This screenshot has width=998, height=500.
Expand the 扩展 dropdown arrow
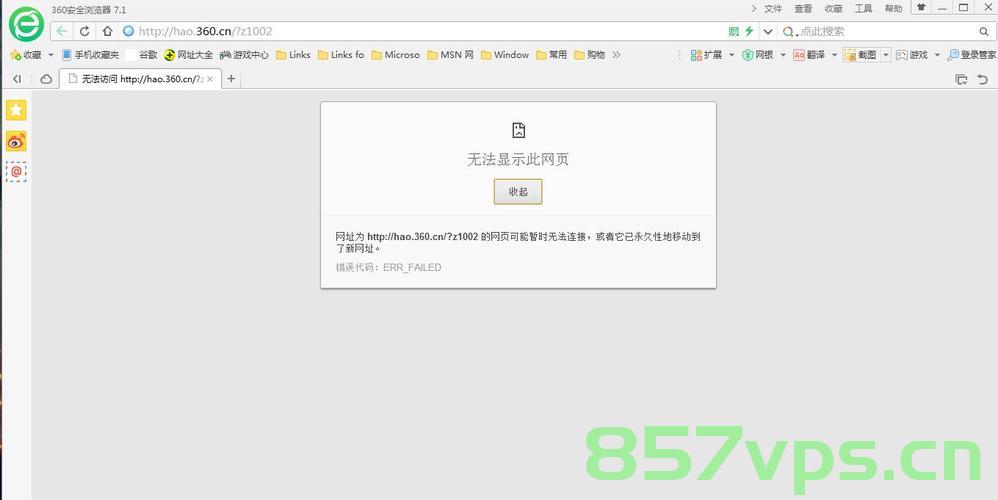[731, 55]
